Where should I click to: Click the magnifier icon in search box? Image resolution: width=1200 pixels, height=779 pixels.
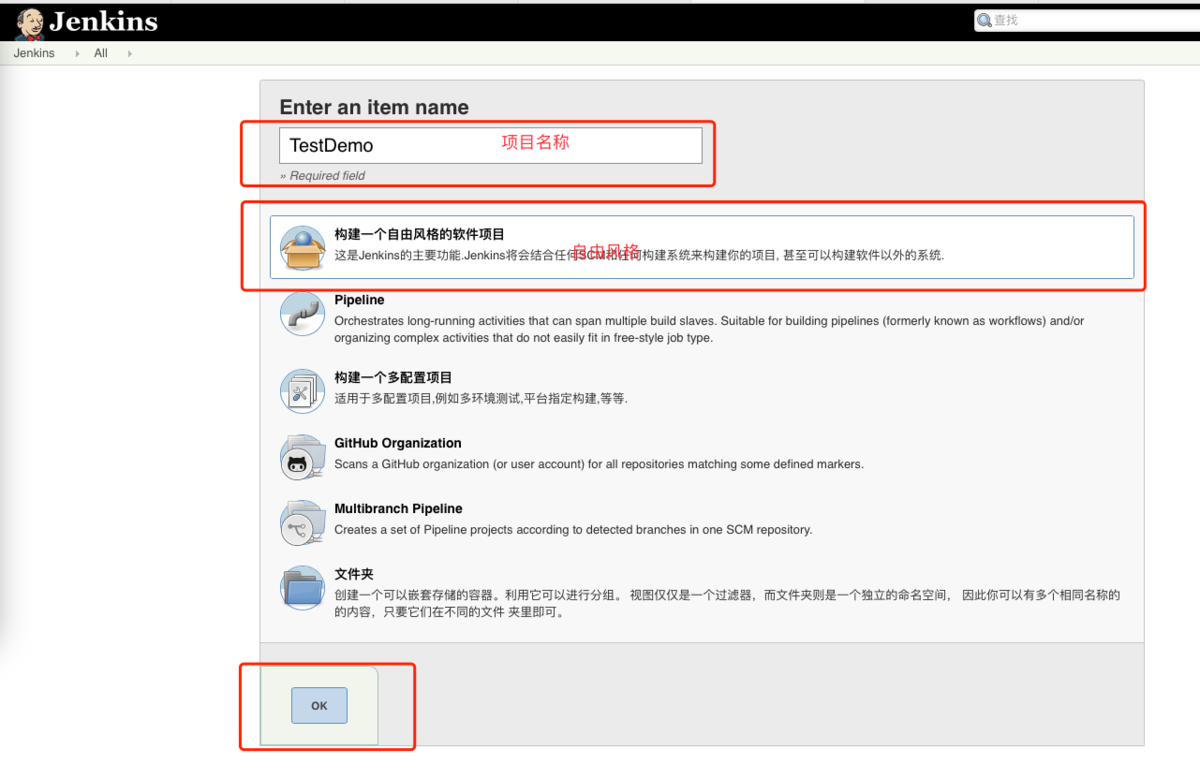pos(985,20)
